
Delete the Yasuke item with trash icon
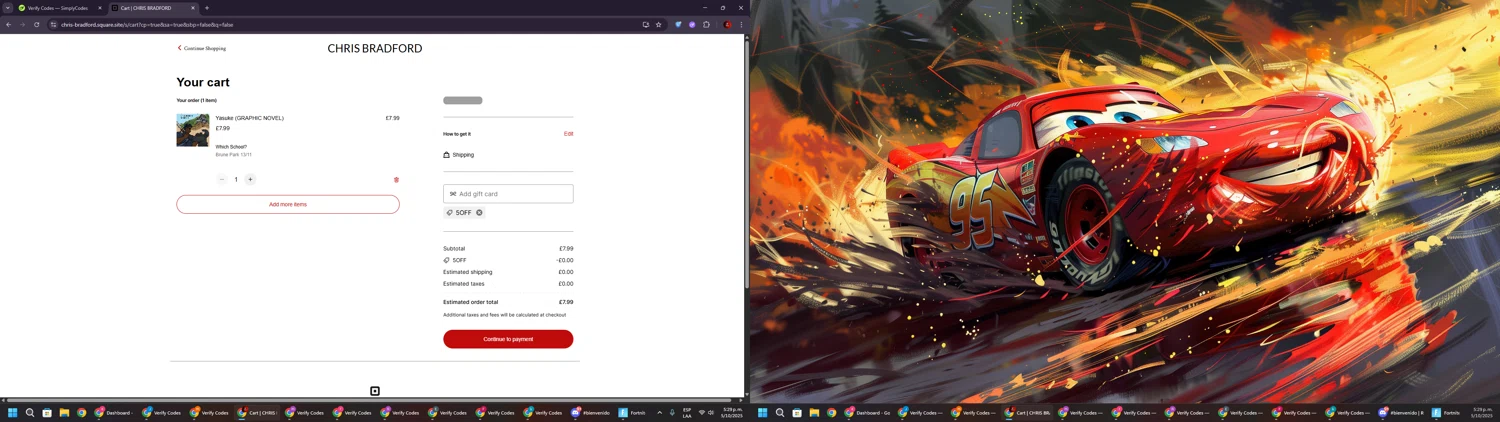396,180
